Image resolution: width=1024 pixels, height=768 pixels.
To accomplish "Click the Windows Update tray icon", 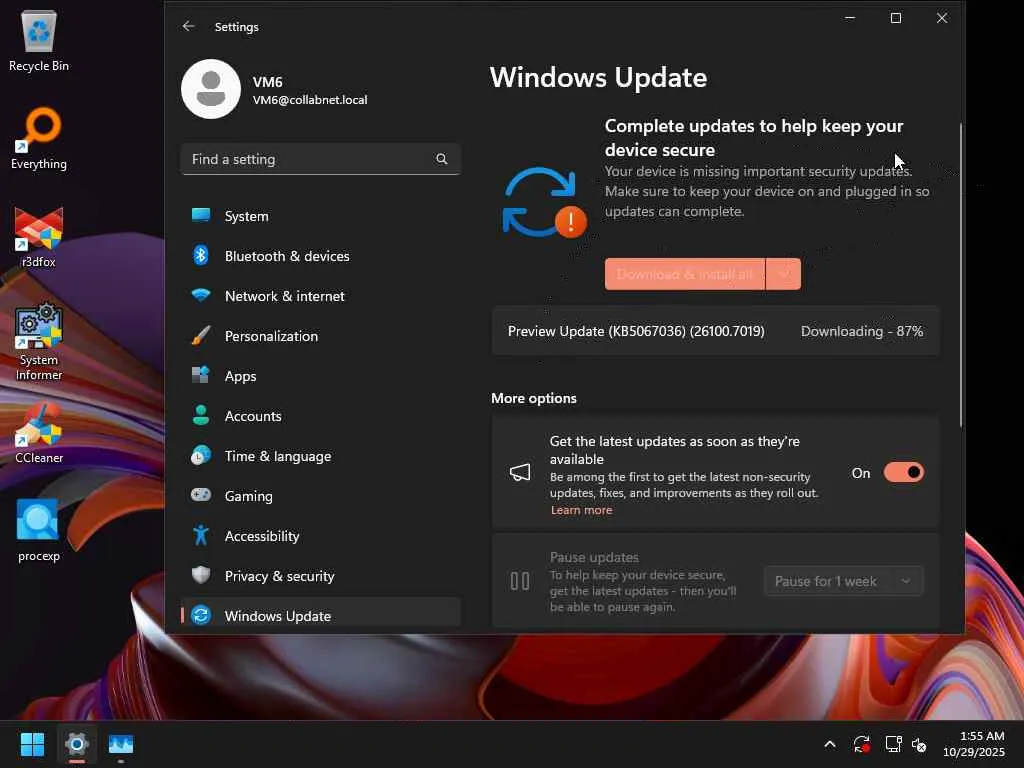I will tap(861, 744).
